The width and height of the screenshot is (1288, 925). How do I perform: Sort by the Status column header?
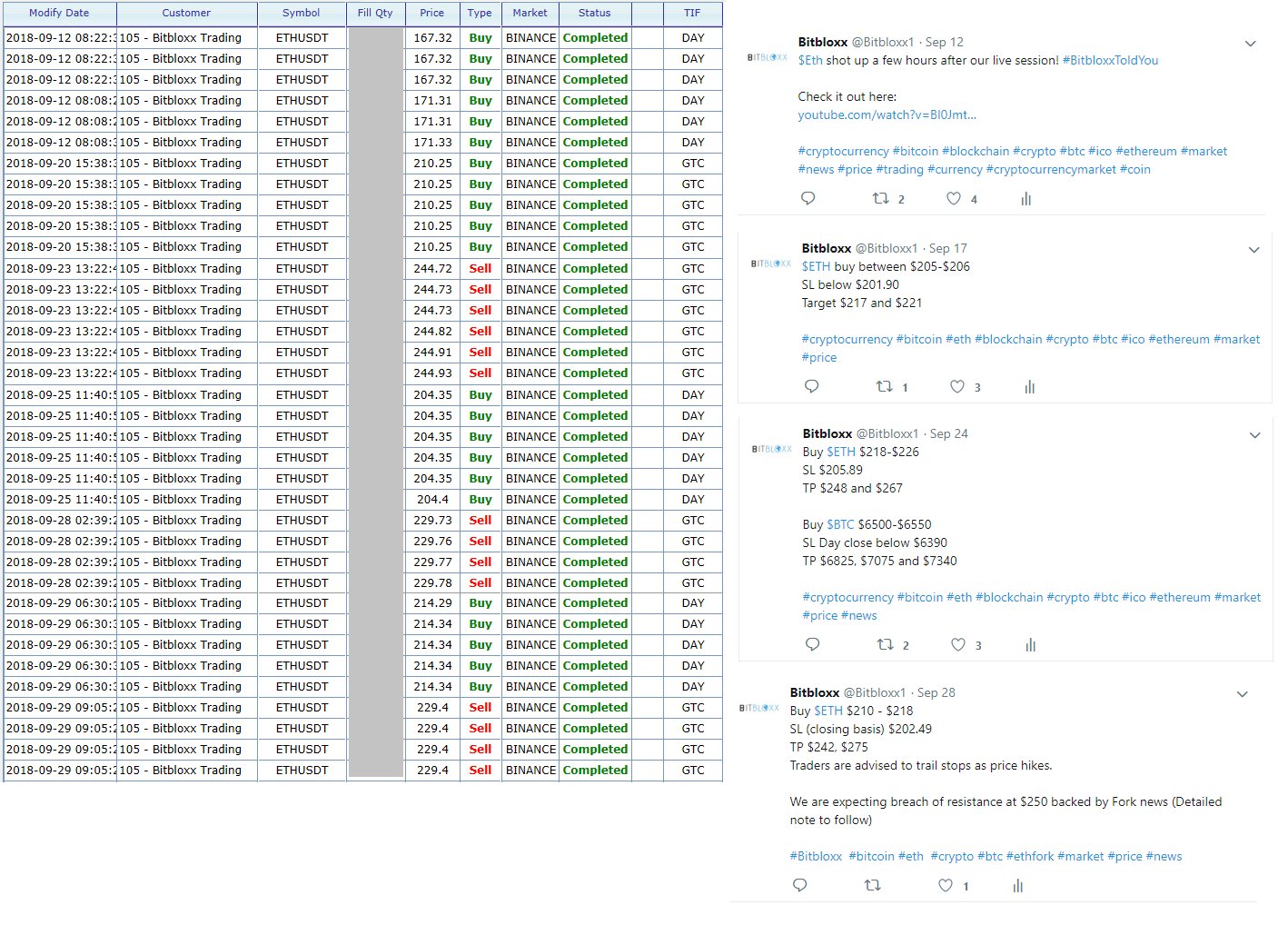[595, 14]
